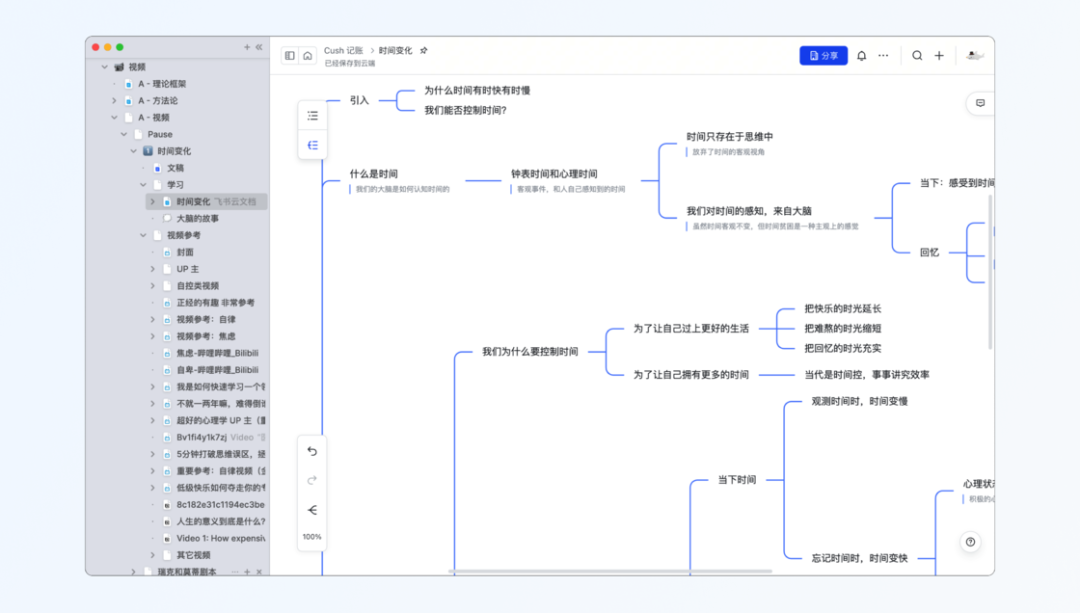The height and width of the screenshot is (613, 1080).
Task: Collapse the Pause folder
Action: [124, 134]
